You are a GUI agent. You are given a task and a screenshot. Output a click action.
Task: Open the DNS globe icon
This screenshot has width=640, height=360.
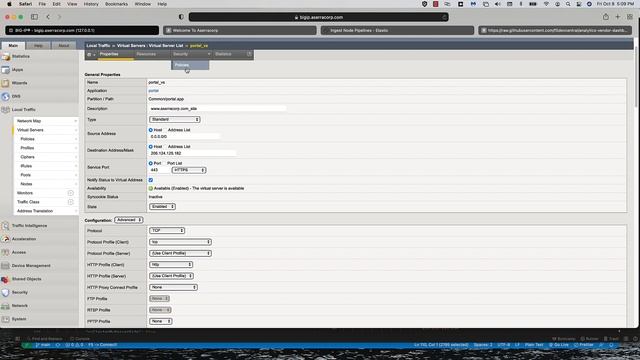[x=6, y=96]
